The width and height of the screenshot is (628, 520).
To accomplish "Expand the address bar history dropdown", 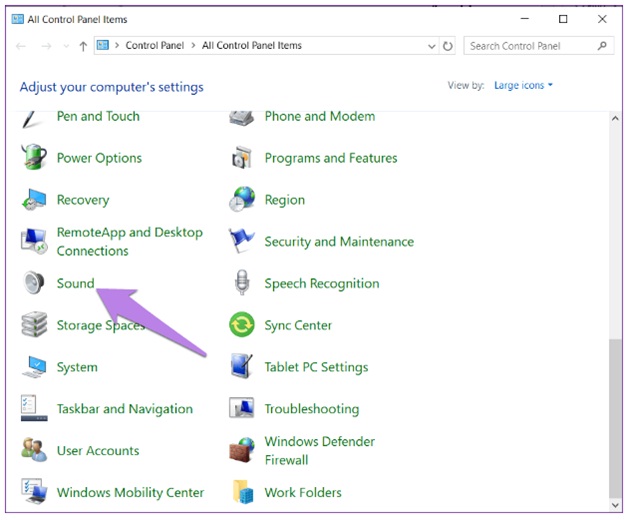I will (x=432, y=46).
